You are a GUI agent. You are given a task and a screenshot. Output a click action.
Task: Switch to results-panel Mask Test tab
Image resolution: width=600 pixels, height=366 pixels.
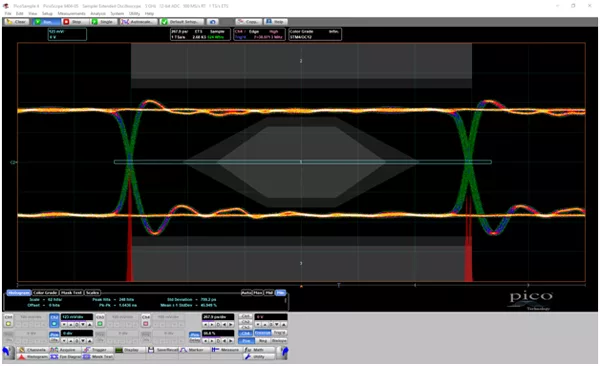pos(71,292)
